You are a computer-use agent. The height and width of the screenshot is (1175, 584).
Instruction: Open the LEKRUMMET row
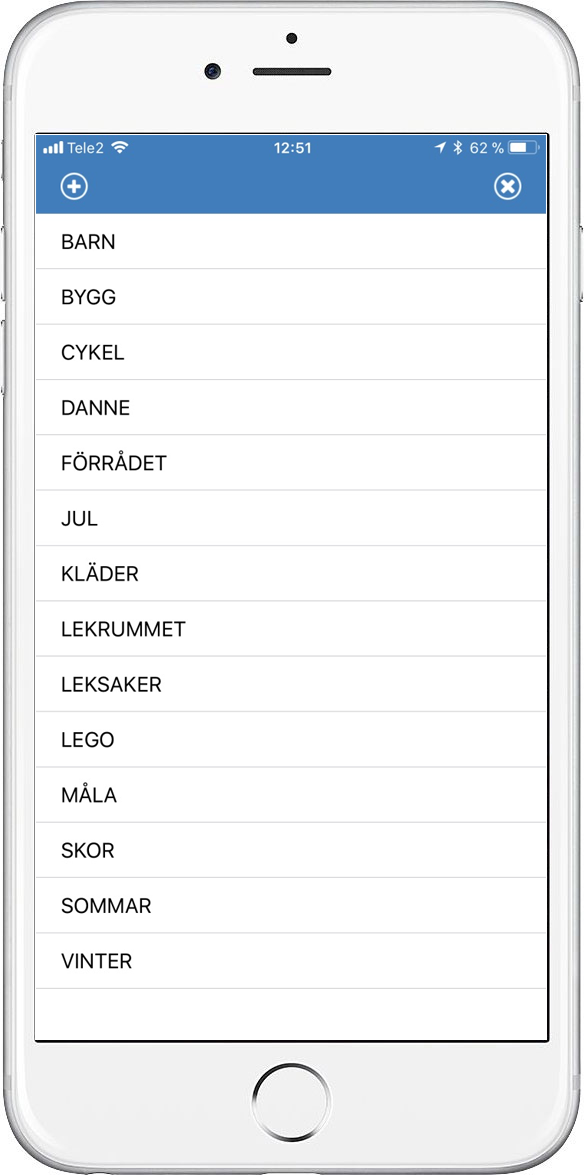pos(292,629)
